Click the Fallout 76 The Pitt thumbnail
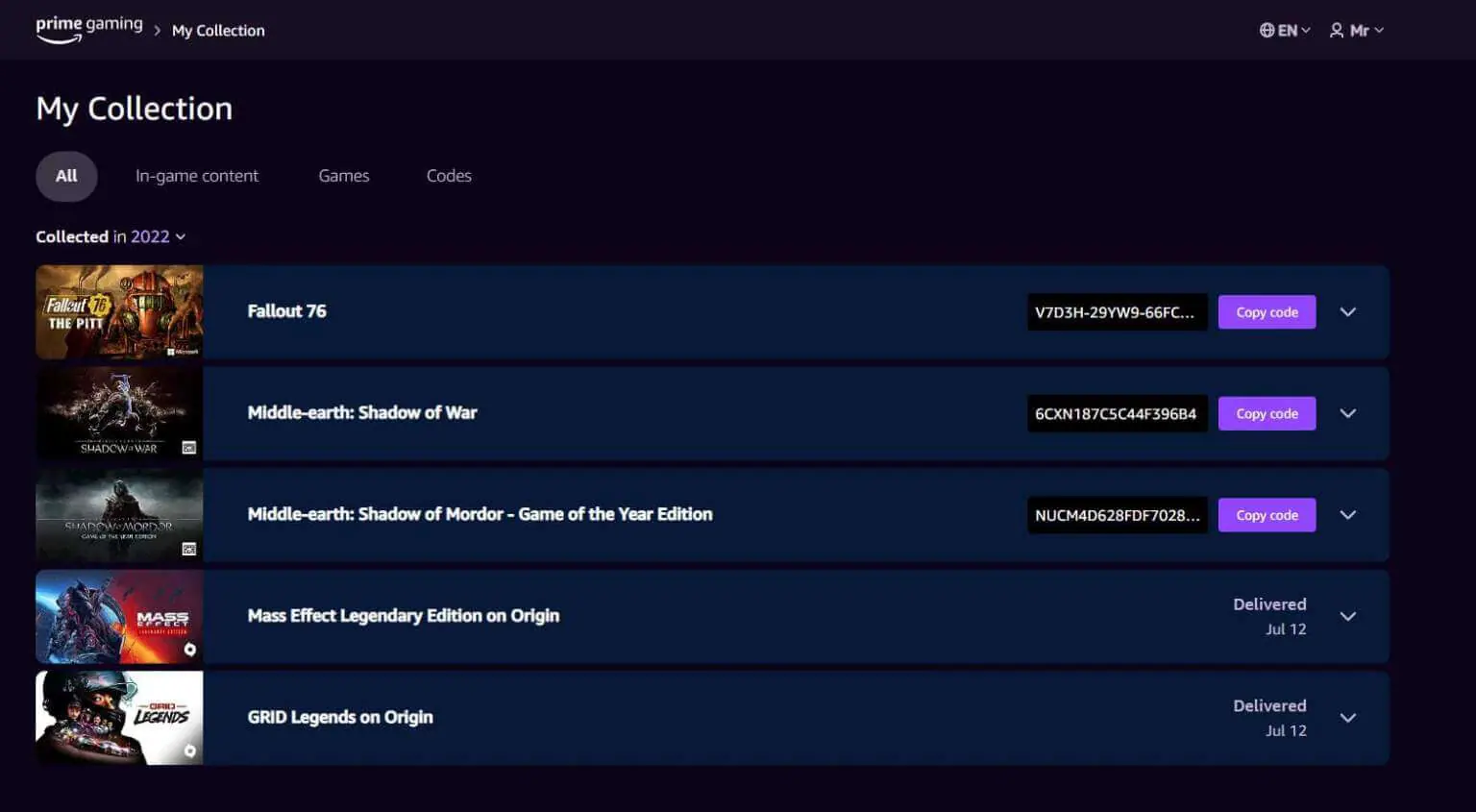 click(x=119, y=312)
